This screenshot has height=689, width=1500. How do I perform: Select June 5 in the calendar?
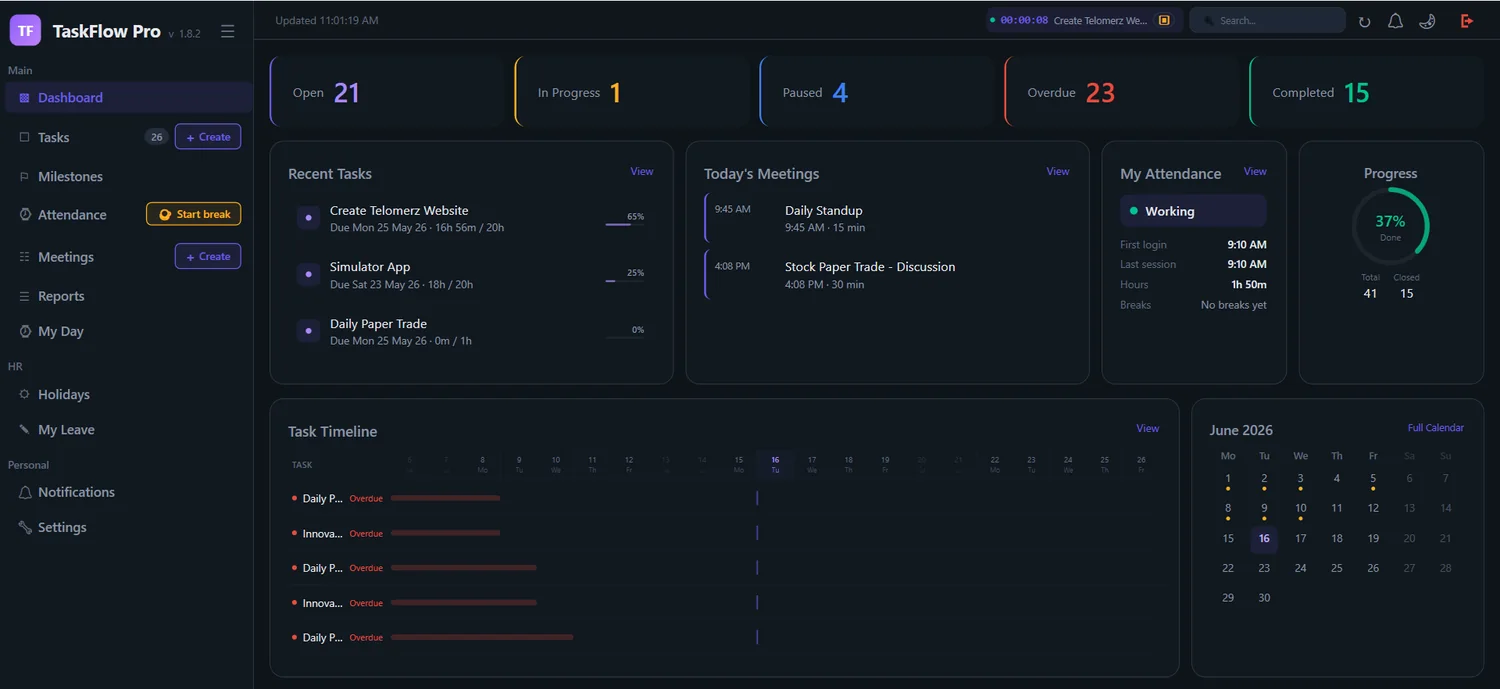tap(1373, 479)
